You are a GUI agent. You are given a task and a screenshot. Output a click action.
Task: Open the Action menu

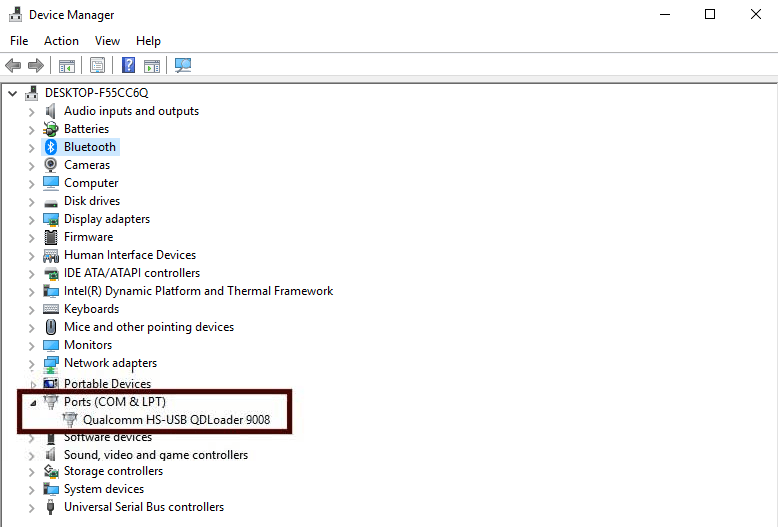coord(61,41)
